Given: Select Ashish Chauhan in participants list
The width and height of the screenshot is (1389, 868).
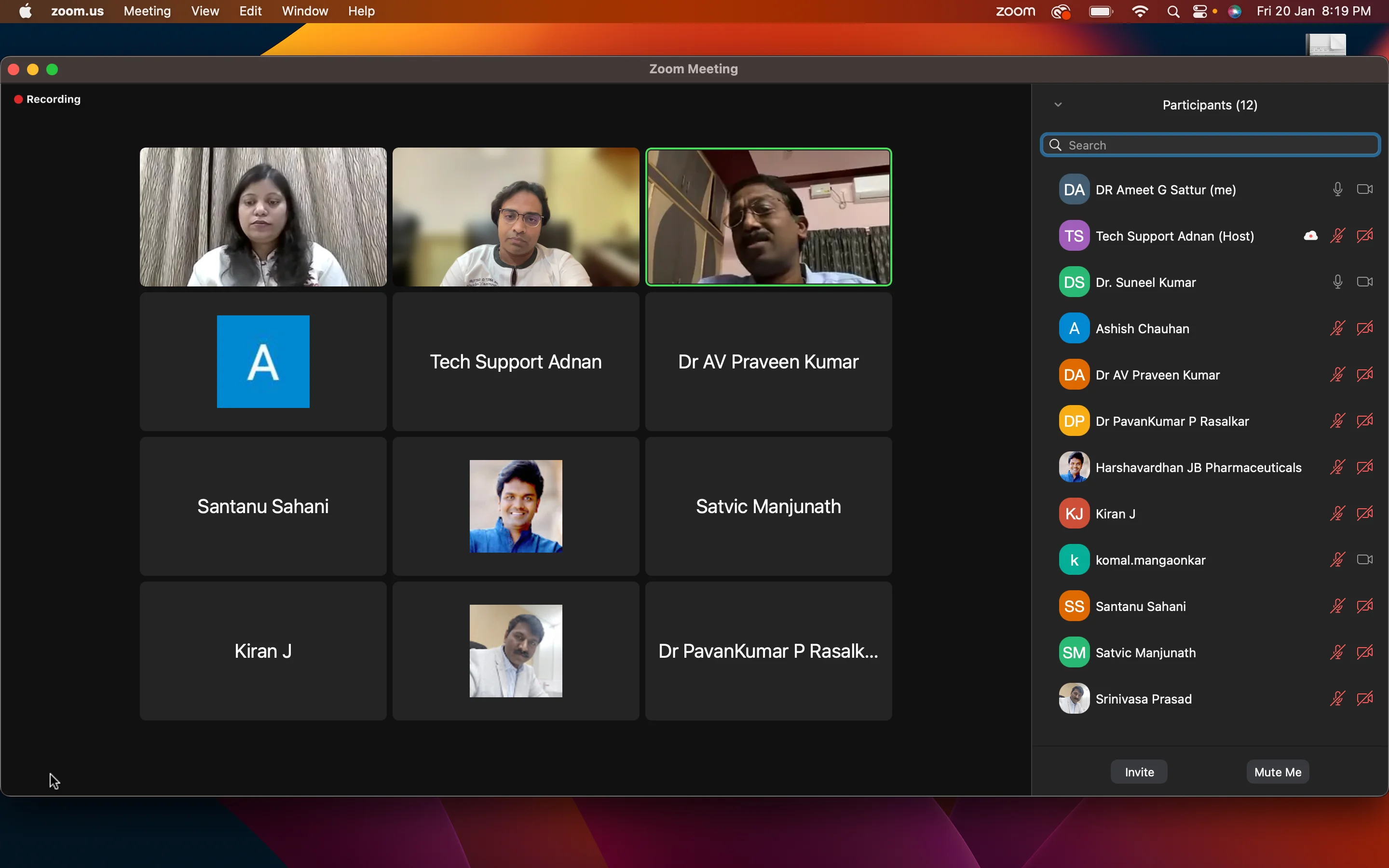Looking at the screenshot, I should (x=1210, y=328).
